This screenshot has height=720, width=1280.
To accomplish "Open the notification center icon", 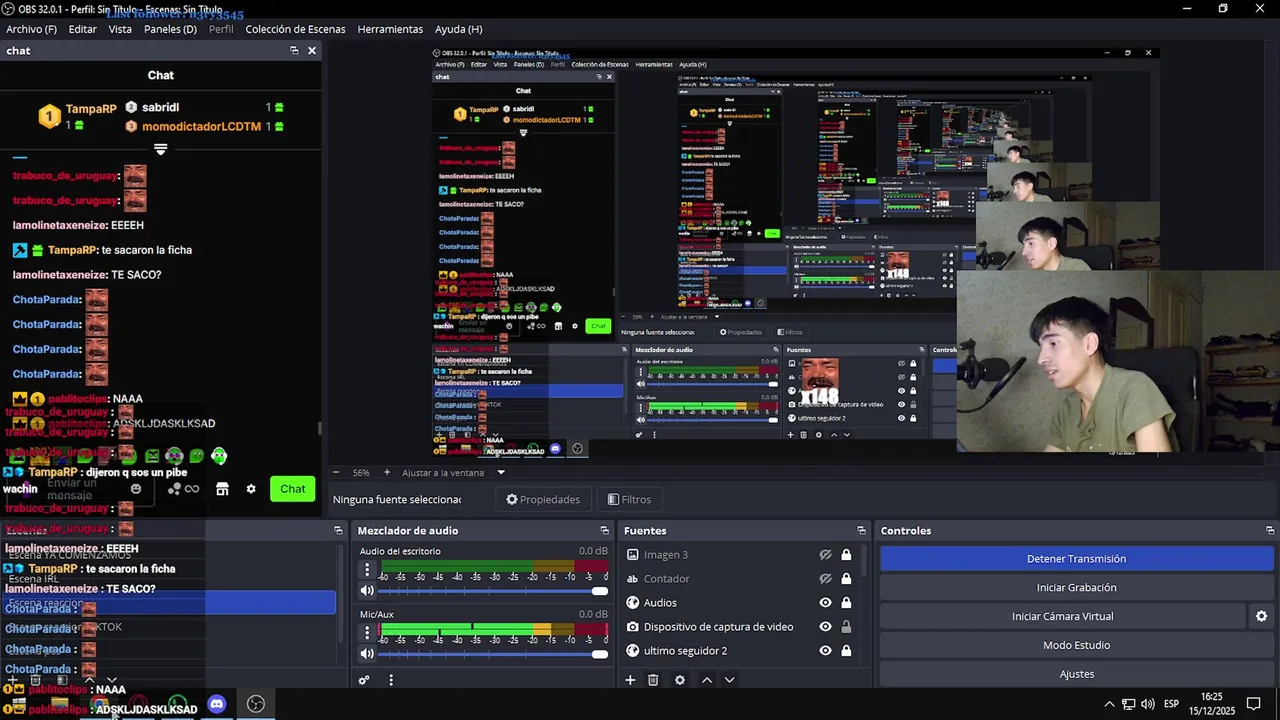I will [1253, 704].
